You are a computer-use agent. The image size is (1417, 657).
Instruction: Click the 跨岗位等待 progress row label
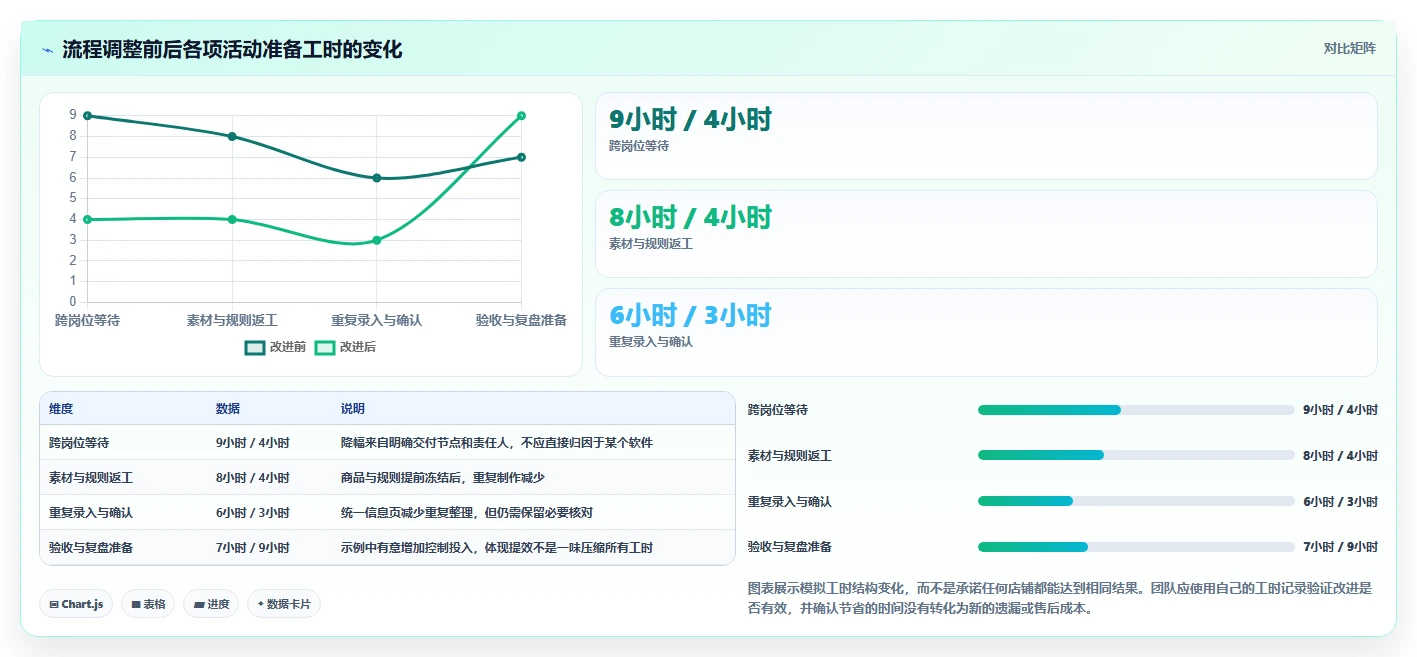[778, 410]
